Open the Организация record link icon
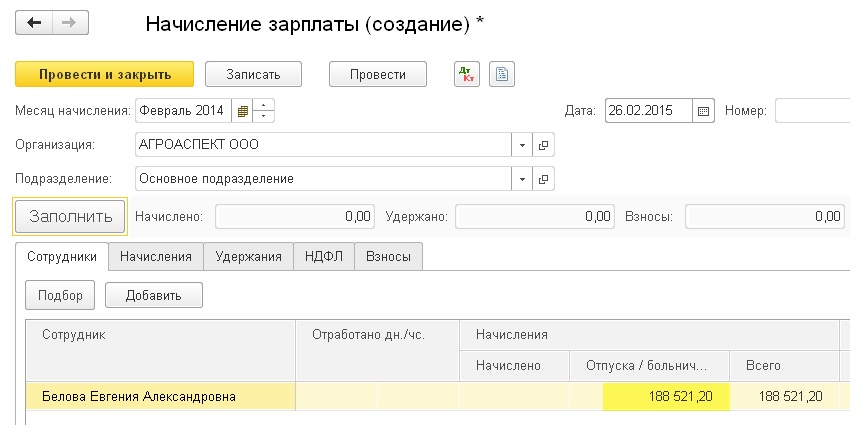 point(543,145)
